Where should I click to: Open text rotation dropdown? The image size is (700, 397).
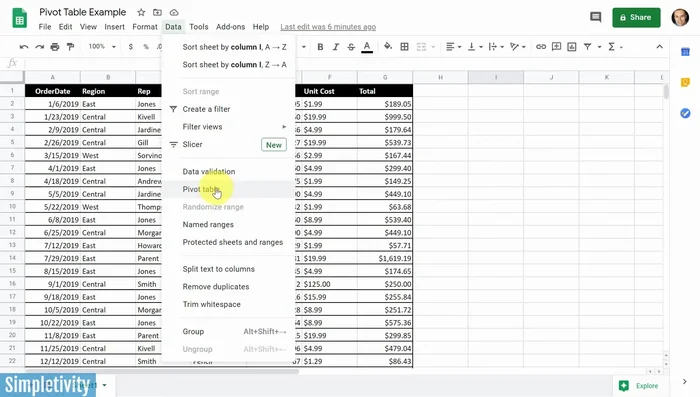pyautogui.click(x=517, y=46)
